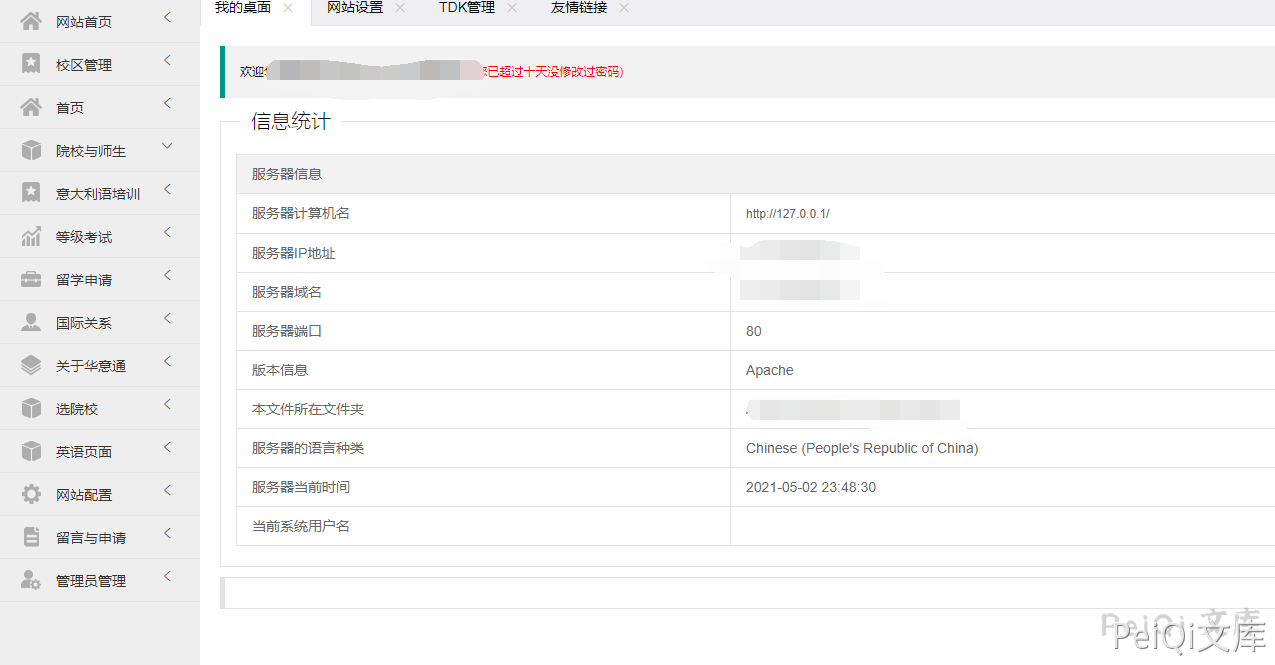
Task: Click the http://127.0.0.1/ server name value
Action: pos(787,214)
